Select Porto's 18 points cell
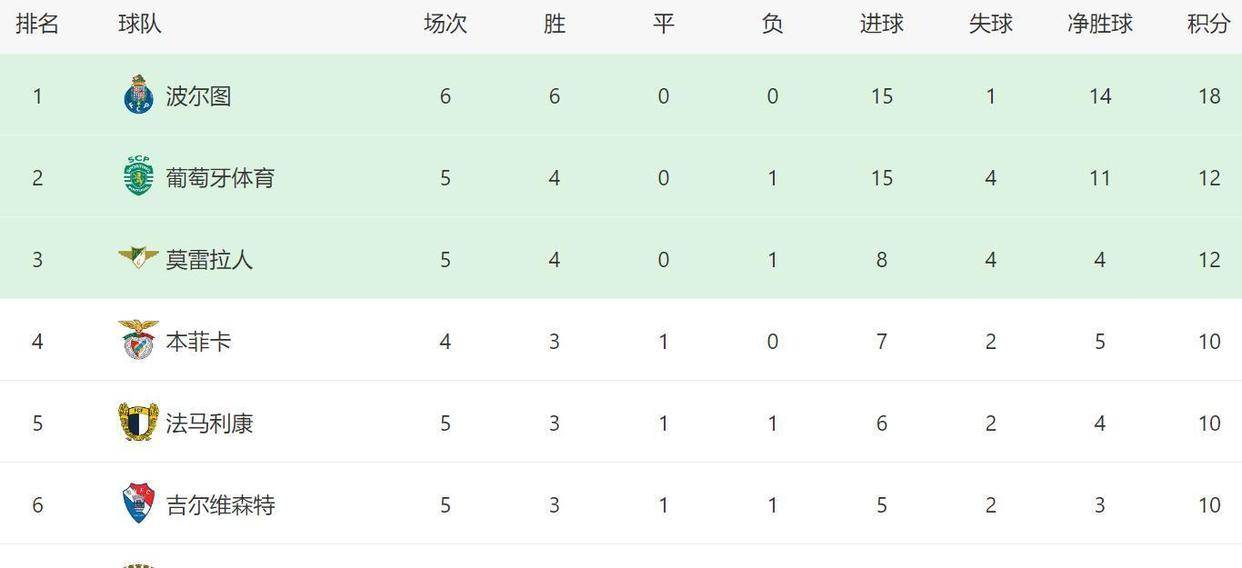Image resolution: width=1242 pixels, height=568 pixels. click(1209, 96)
